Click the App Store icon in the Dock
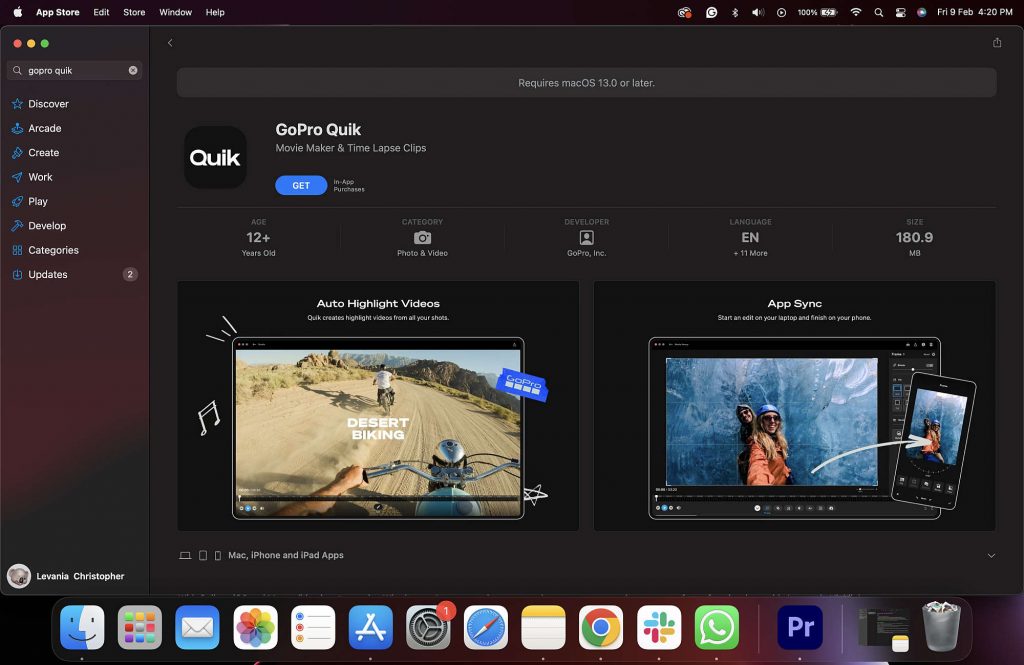Image resolution: width=1024 pixels, height=665 pixels. [371, 627]
